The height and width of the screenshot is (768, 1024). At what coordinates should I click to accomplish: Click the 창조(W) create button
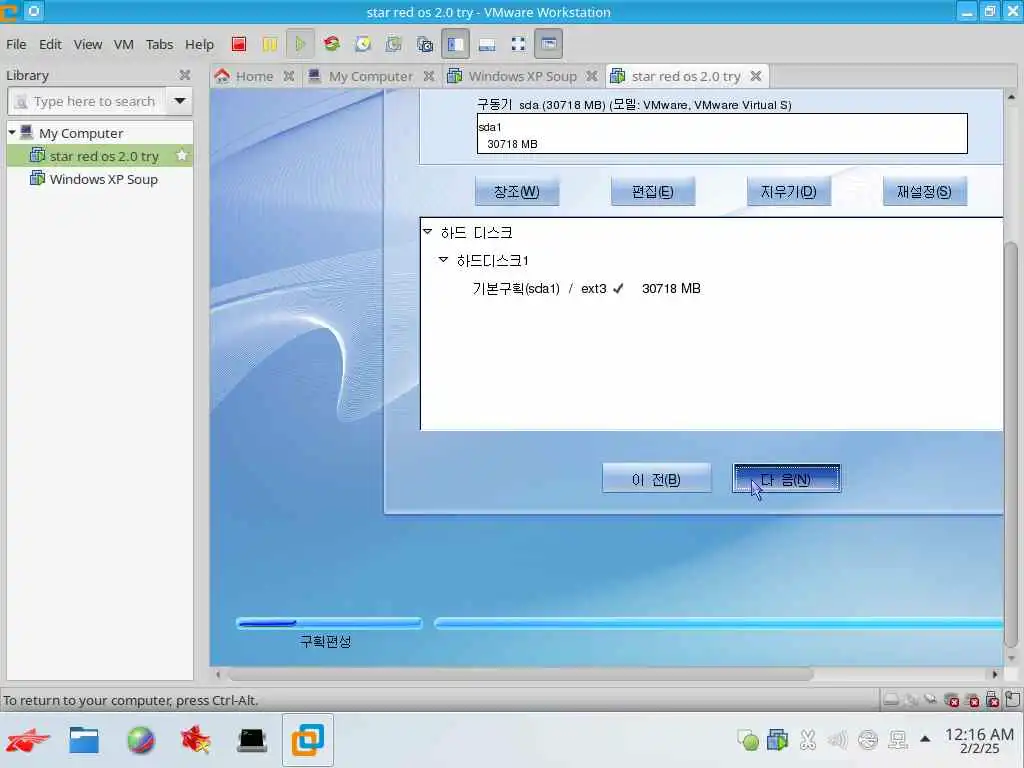(517, 191)
